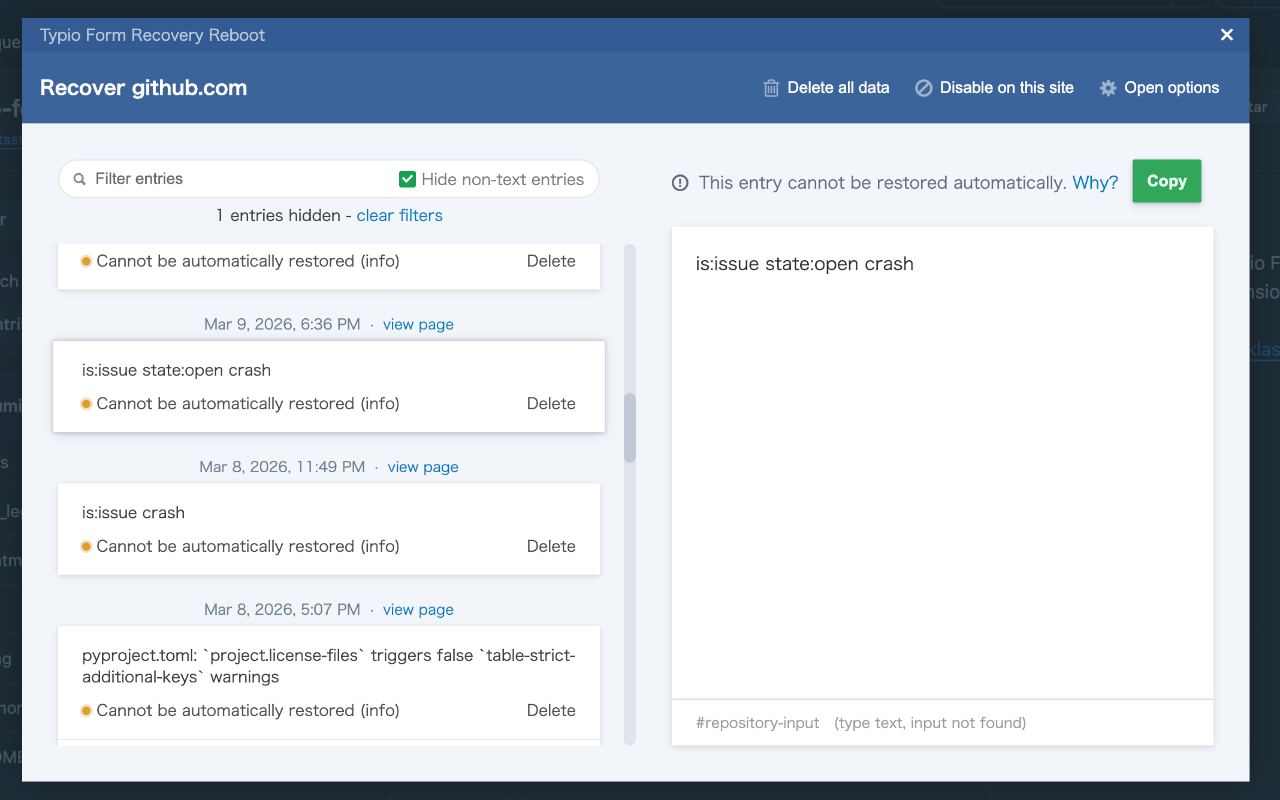Open the Why? link
The height and width of the screenshot is (800, 1280).
1095,183
